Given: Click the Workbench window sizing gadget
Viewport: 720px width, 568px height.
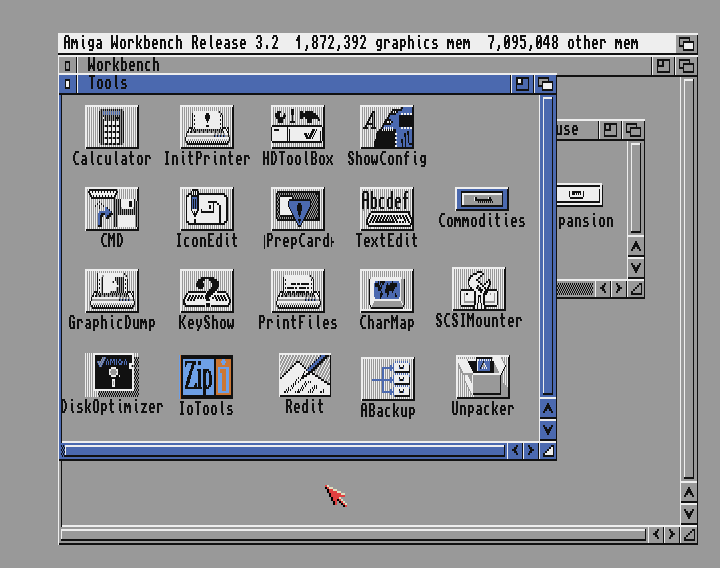Looking at the screenshot, I should (689, 534).
